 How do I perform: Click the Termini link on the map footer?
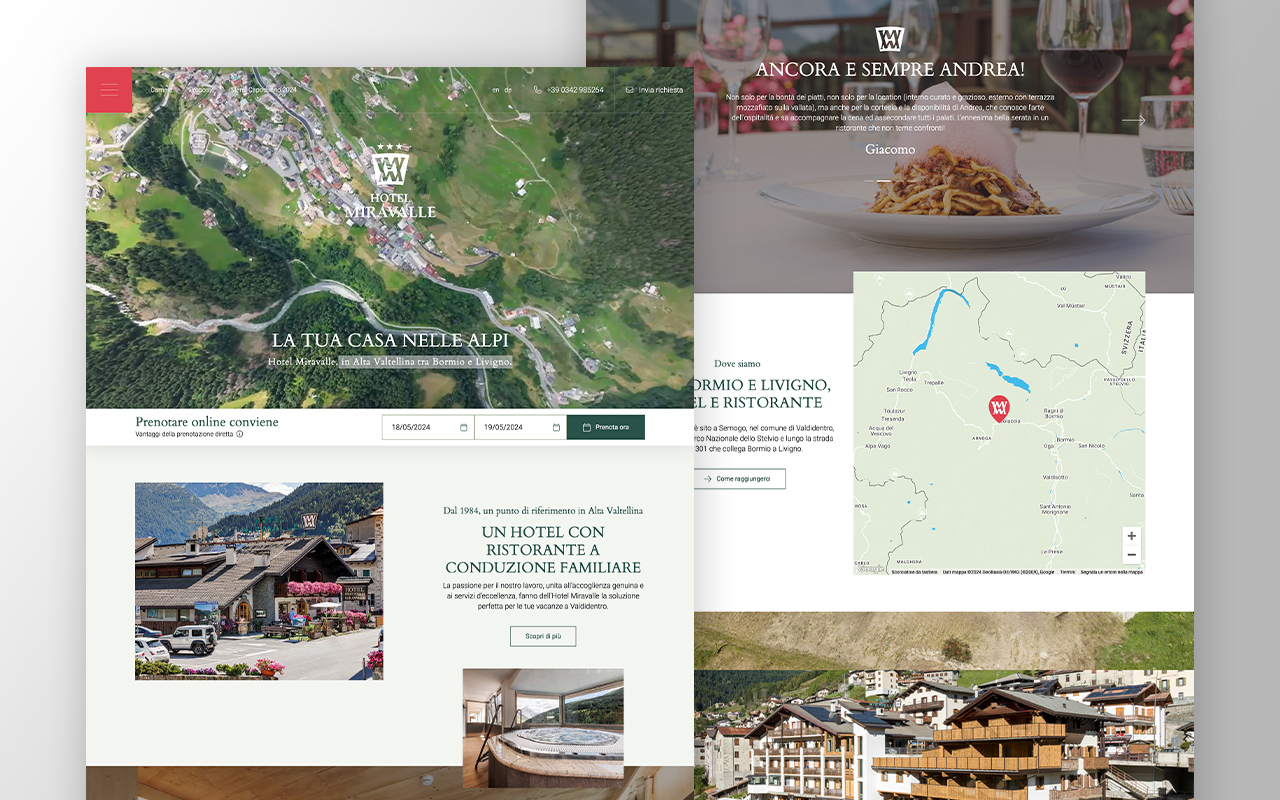1067,572
